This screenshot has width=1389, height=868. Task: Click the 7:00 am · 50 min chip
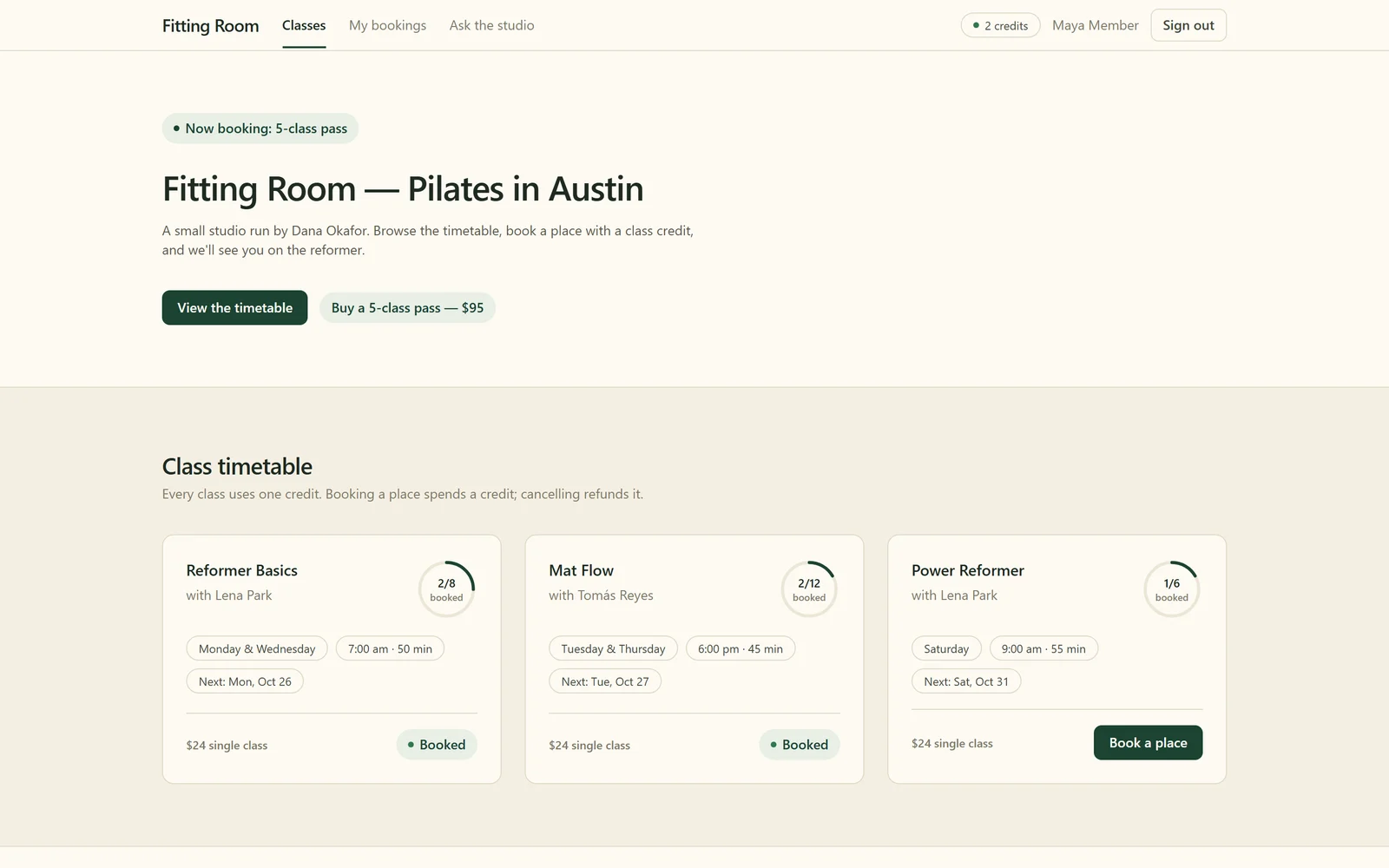coord(390,648)
